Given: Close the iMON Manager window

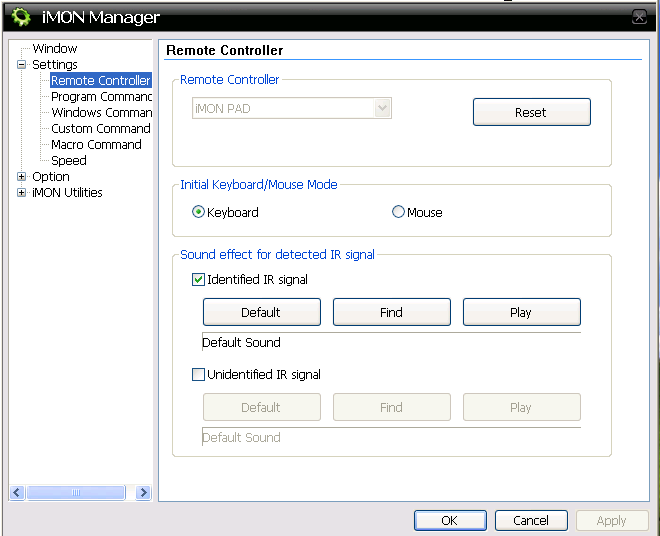Looking at the screenshot, I should click(x=639, y=17).
